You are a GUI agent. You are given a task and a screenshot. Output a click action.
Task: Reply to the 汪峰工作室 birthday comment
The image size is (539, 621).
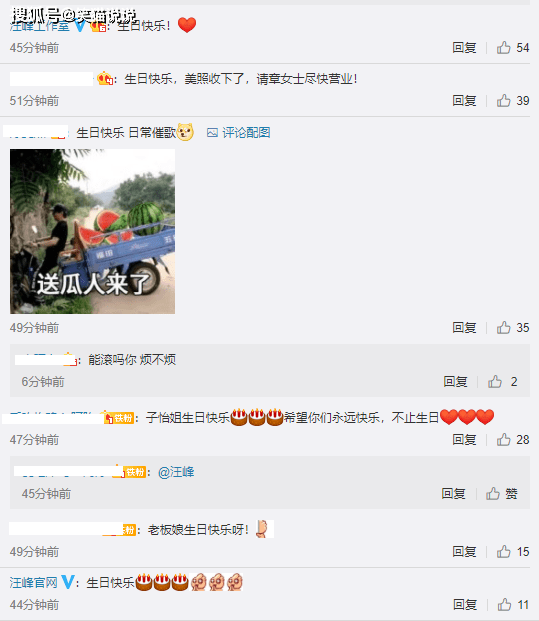click(x=464, y=48)
